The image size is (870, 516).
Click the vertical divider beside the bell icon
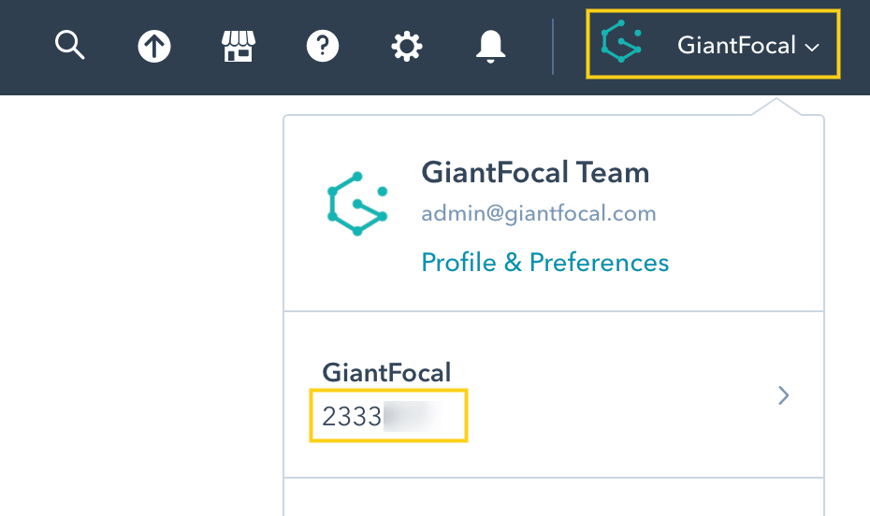[x=552, y=46]
